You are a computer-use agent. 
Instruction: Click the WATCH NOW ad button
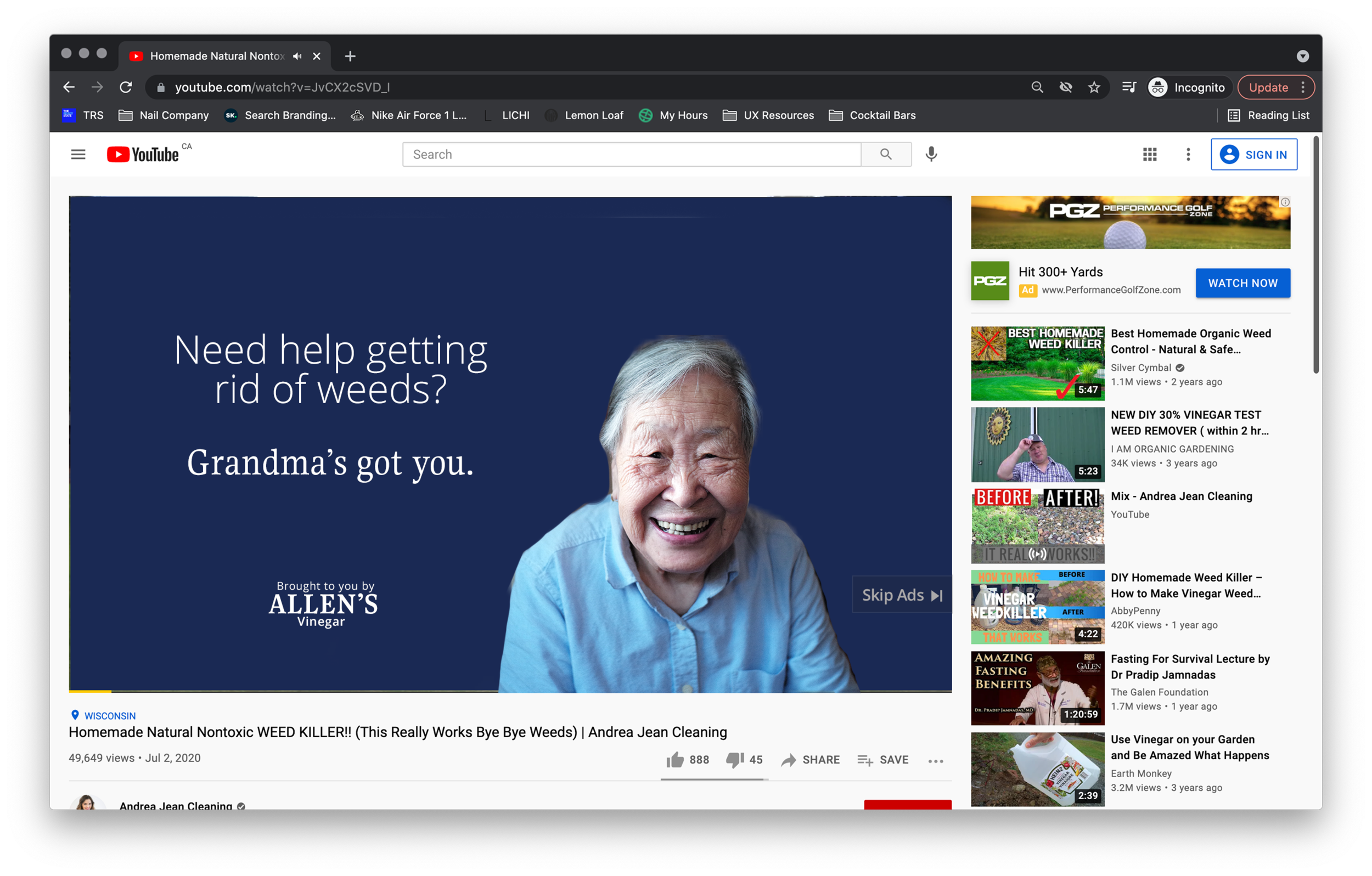(x=1242, y=283)
